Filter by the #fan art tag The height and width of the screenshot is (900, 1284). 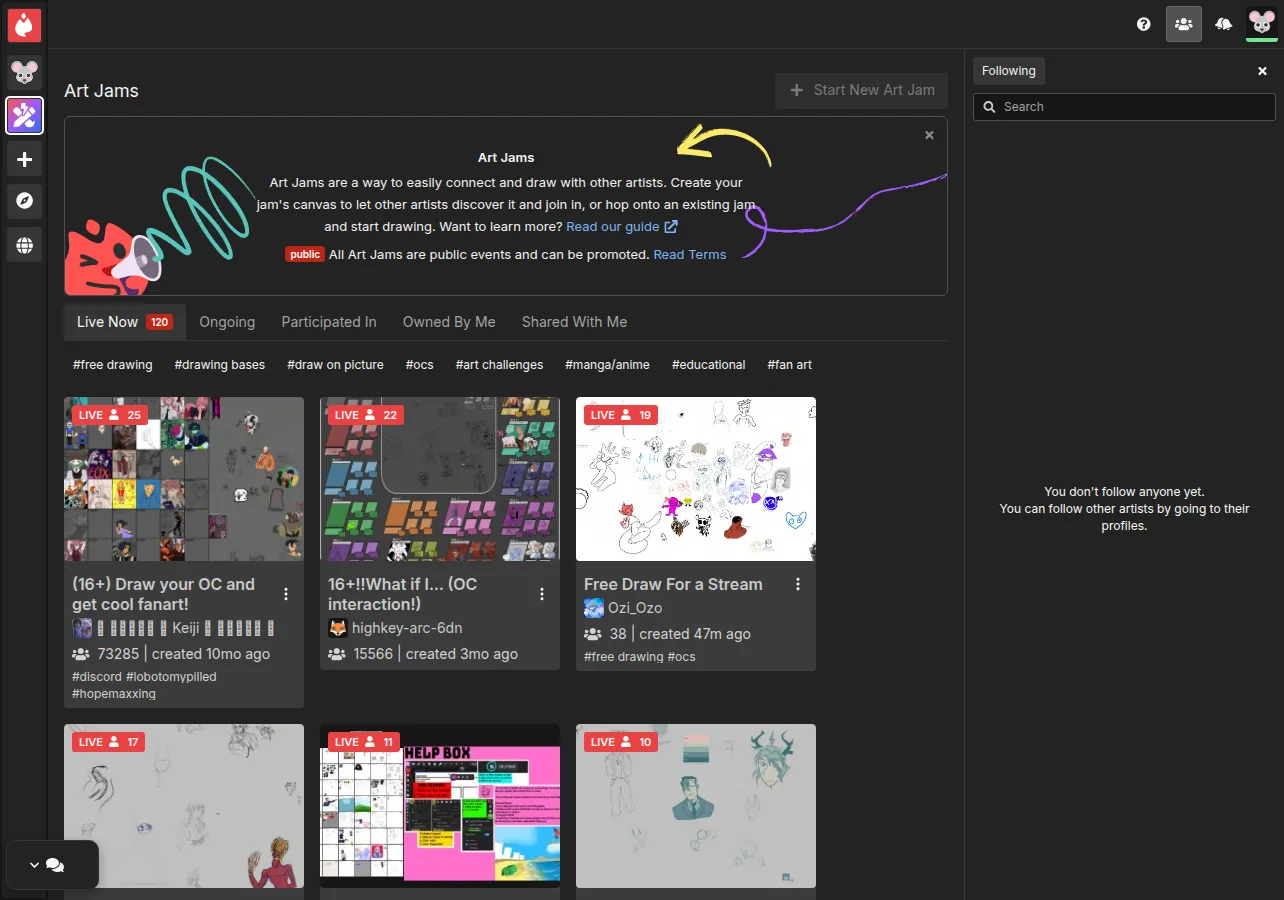[789, 365]
